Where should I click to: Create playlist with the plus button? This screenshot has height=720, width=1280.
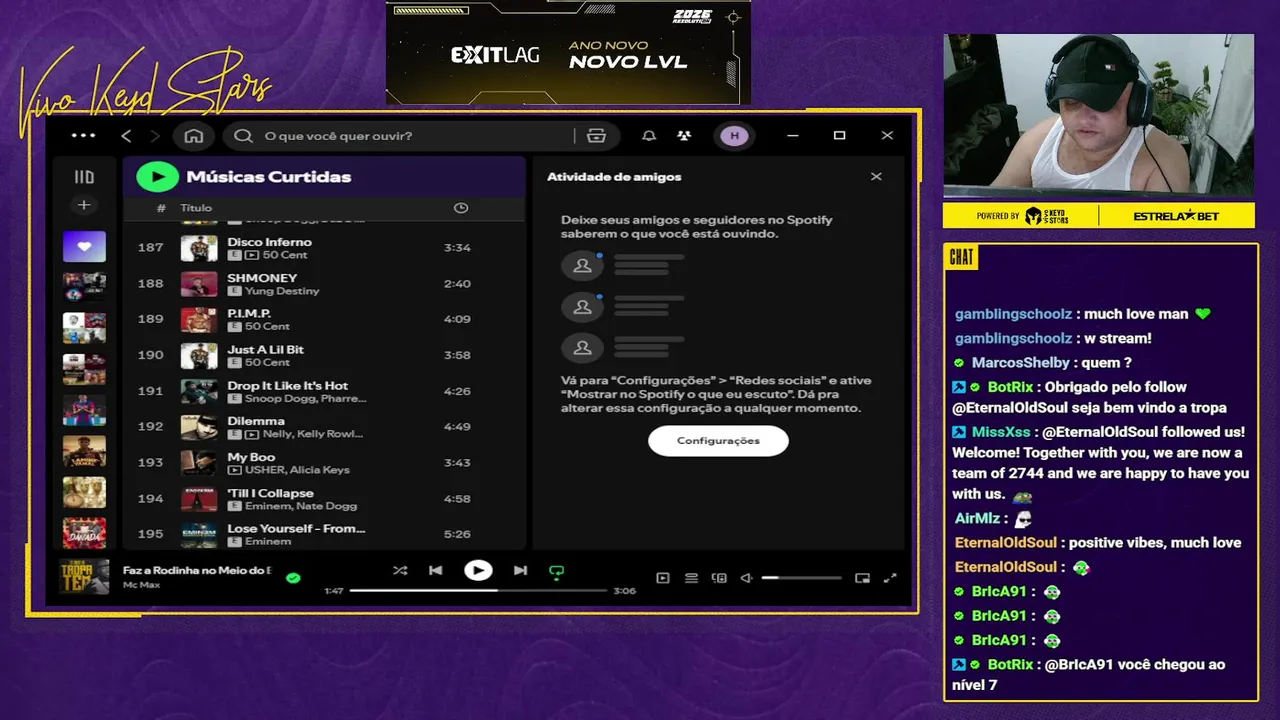click(x=84, y=205)
